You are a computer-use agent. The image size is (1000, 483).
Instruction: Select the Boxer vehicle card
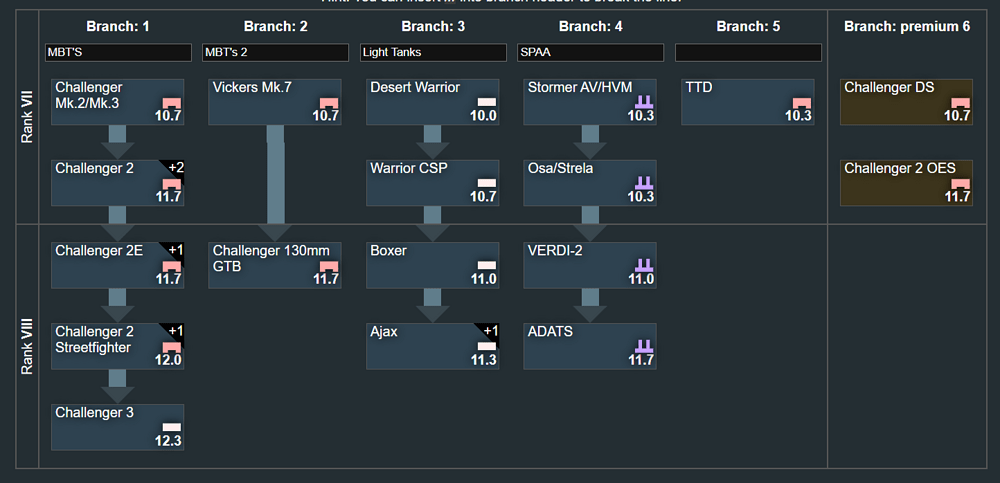433,265
